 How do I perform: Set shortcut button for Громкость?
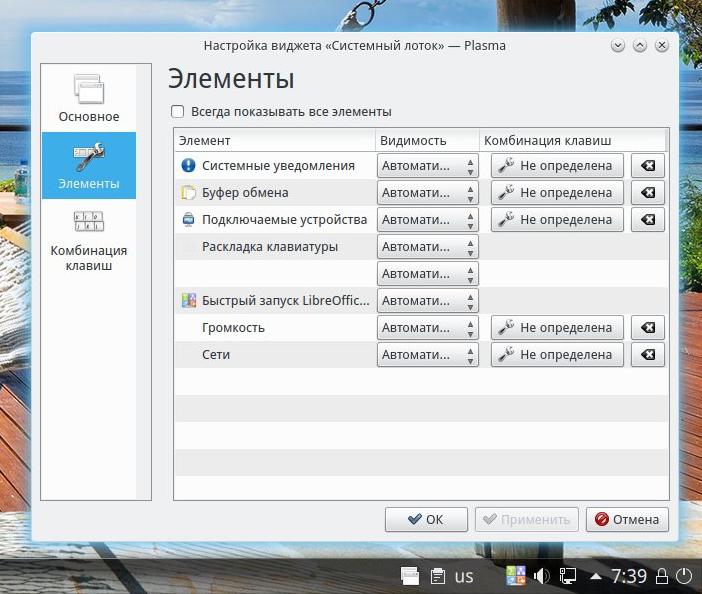click(556, 328)
